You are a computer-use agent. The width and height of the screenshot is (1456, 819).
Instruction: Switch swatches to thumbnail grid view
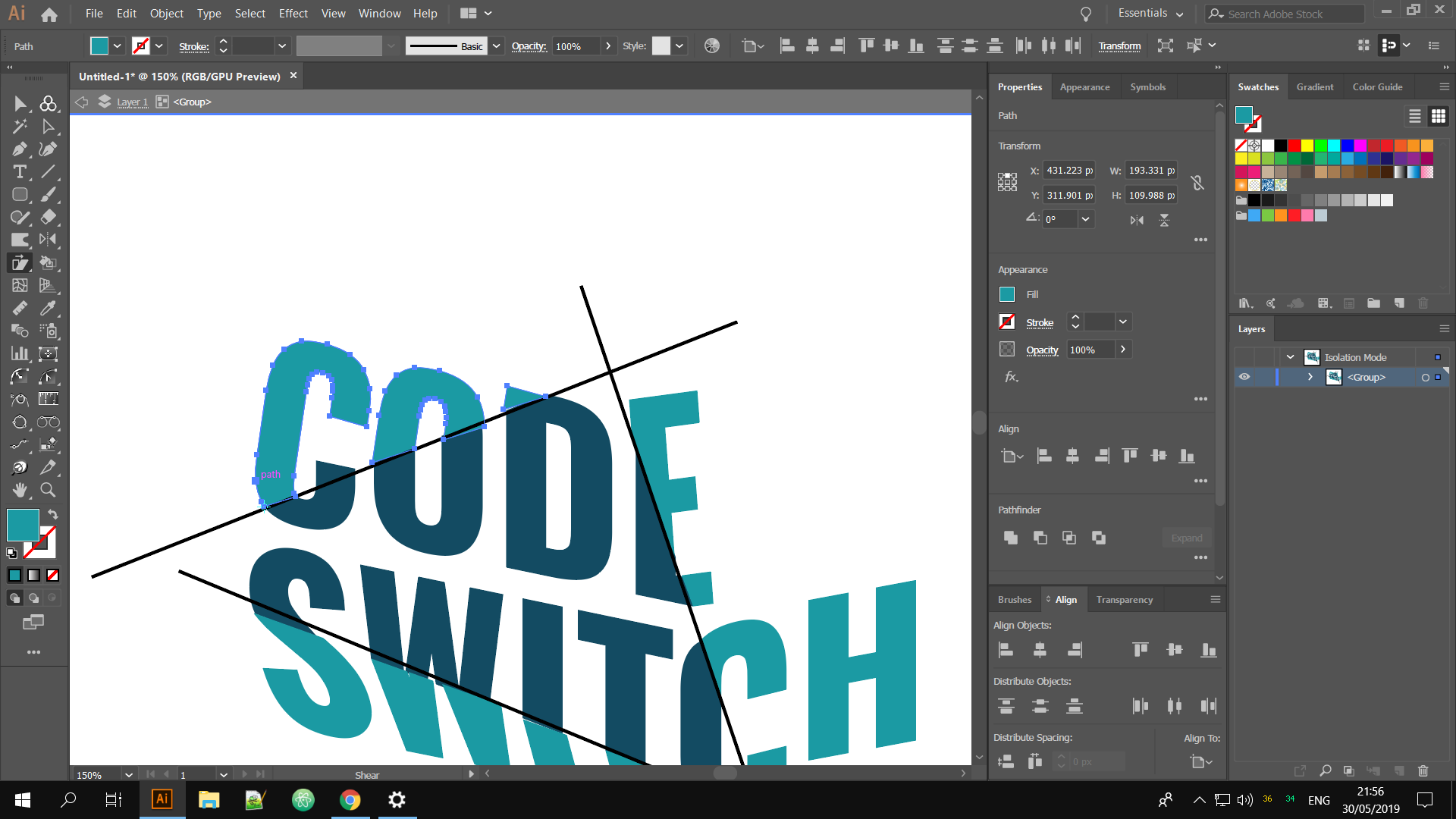point(1439,116)
